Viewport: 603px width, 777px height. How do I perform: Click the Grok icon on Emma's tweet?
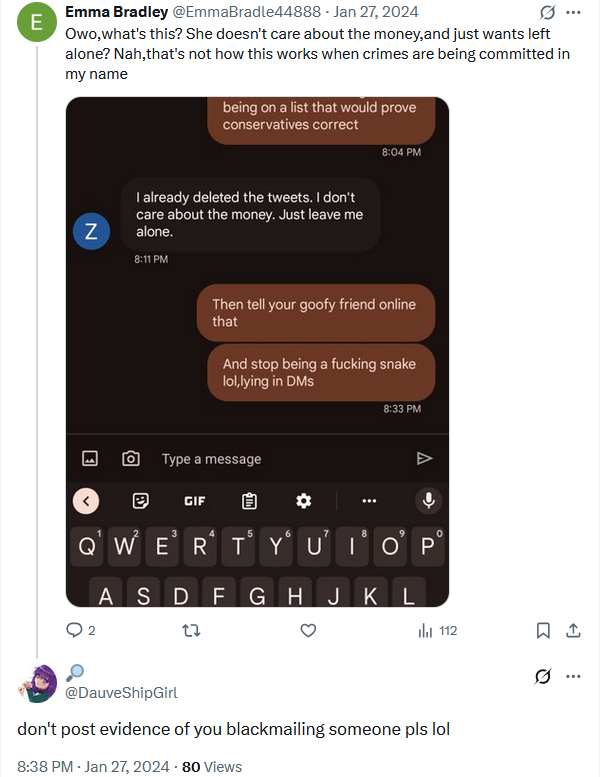click(x=547, y=12)
